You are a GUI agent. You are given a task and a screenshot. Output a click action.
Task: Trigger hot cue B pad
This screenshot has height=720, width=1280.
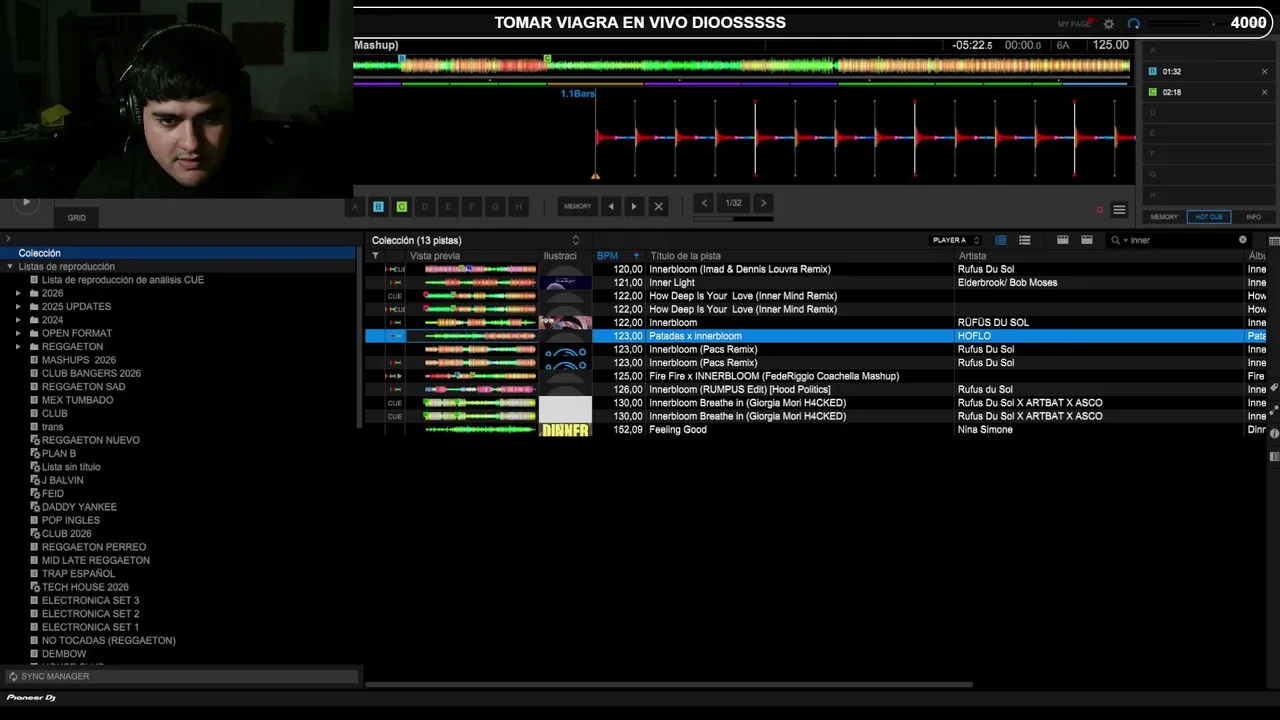tap(378, 207)
